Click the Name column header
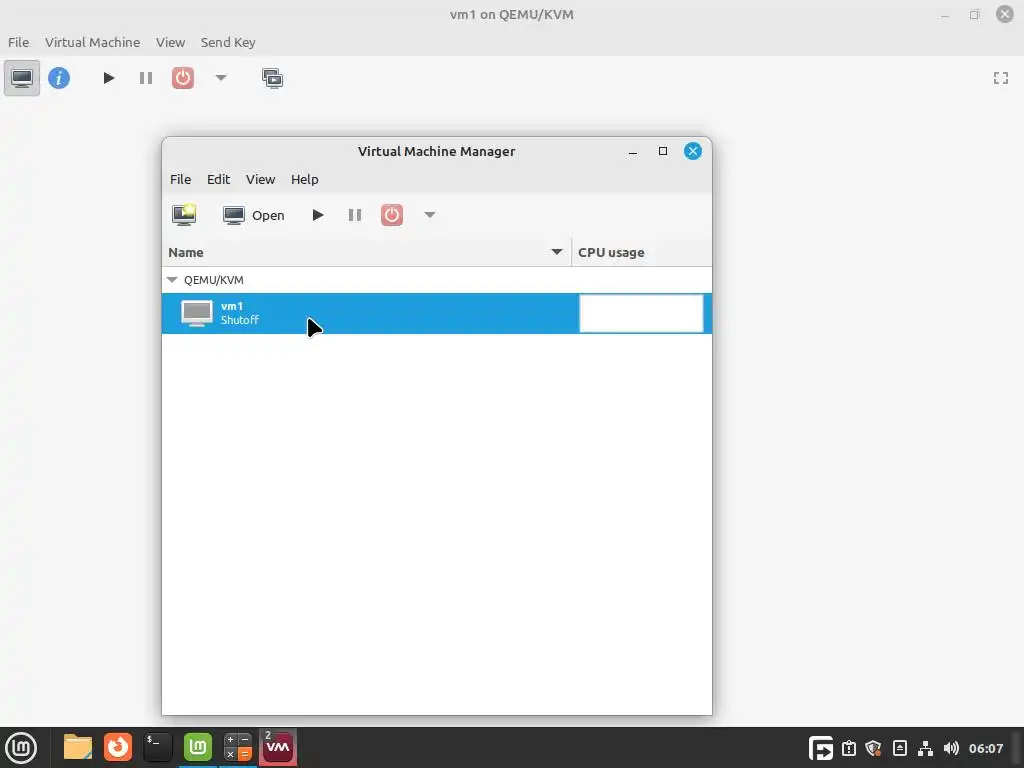 (x=366, y=253)
